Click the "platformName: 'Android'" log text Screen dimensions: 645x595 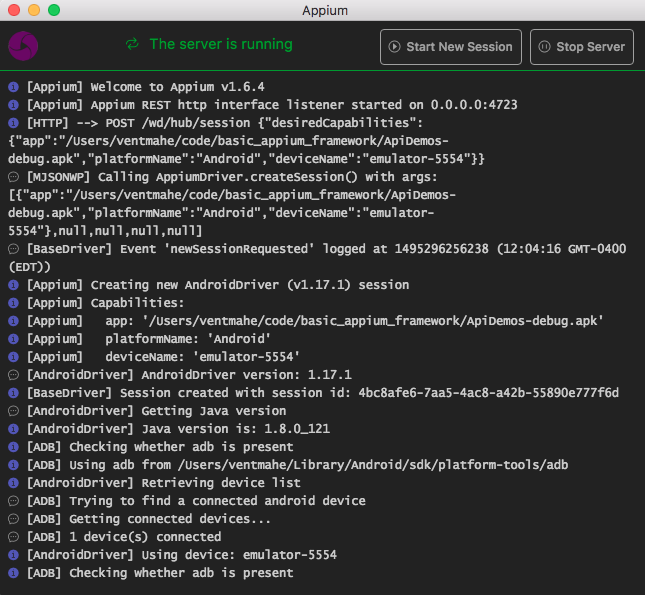coord(188,339)
